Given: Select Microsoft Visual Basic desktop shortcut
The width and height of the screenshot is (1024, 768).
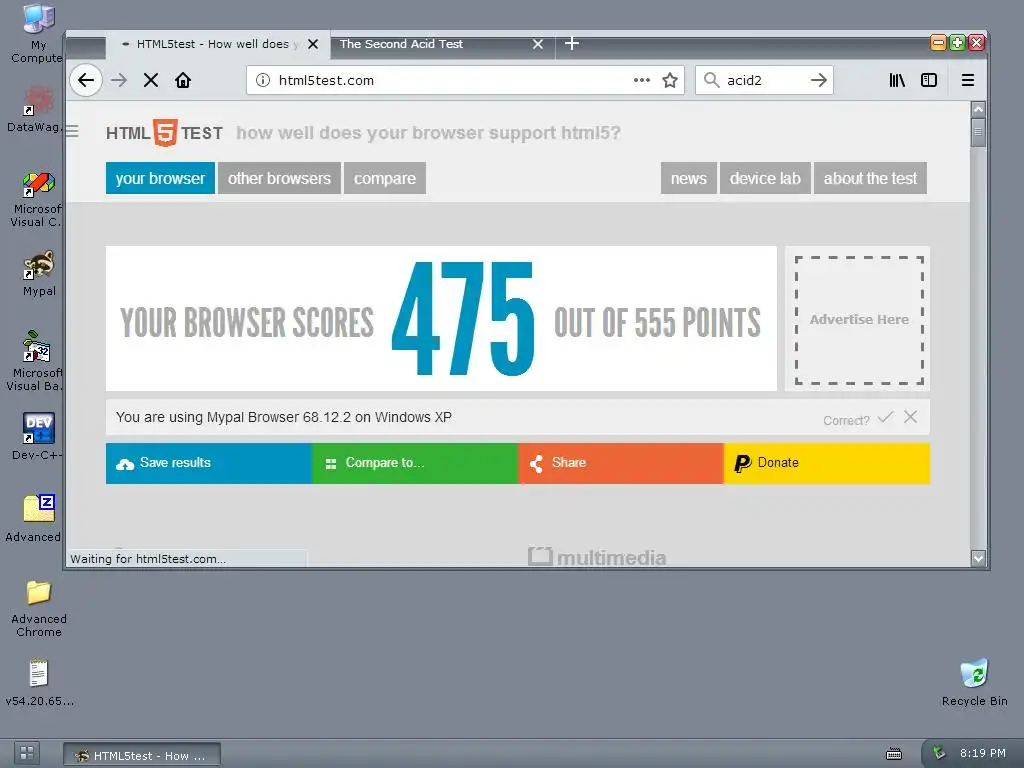Looking at the screenshot, I should (x=36, y=361).
